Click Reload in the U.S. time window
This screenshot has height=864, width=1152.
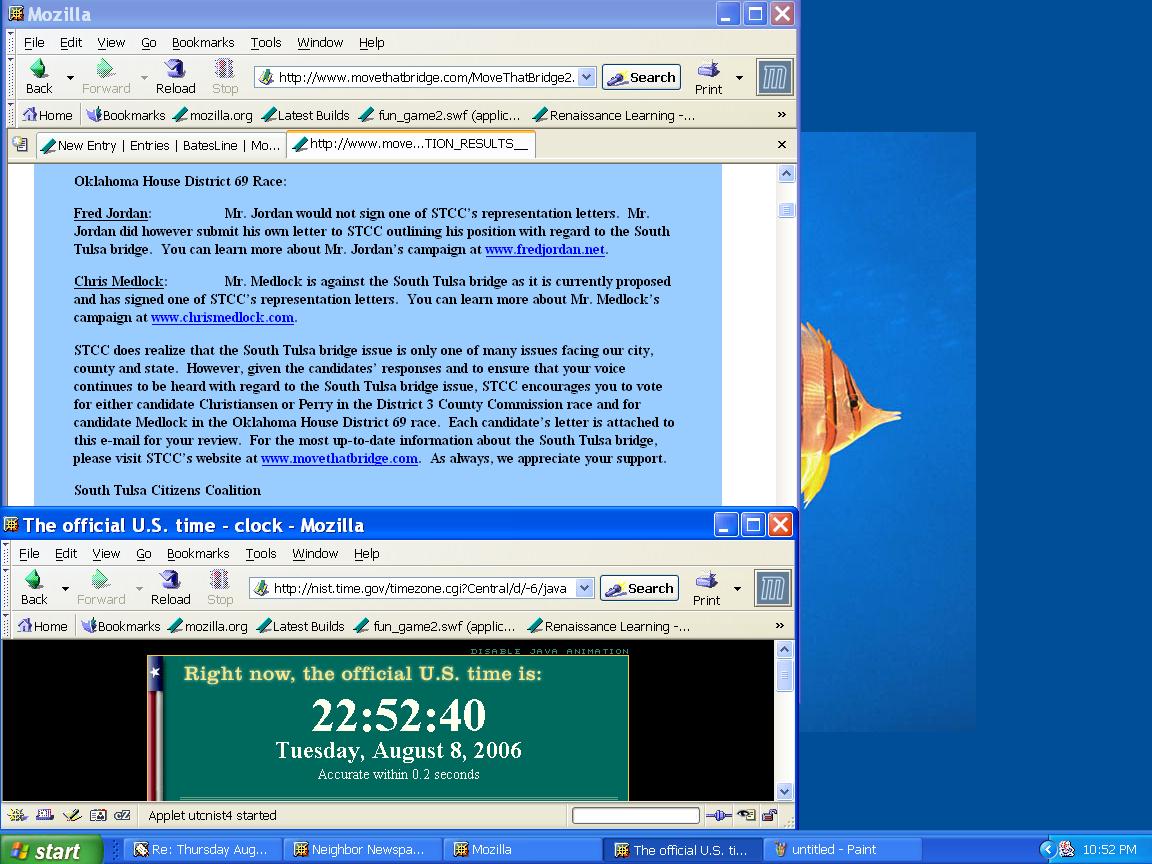point(170,588)
